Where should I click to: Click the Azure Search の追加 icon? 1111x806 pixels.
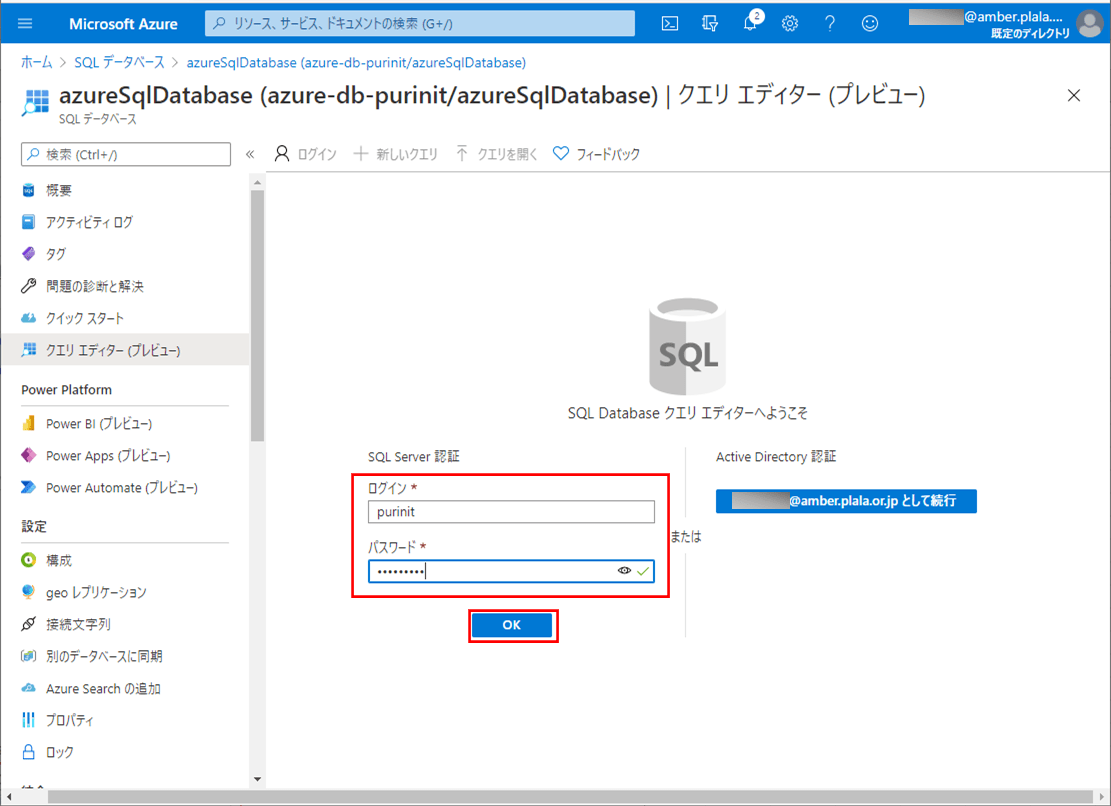tap(28, 688)
